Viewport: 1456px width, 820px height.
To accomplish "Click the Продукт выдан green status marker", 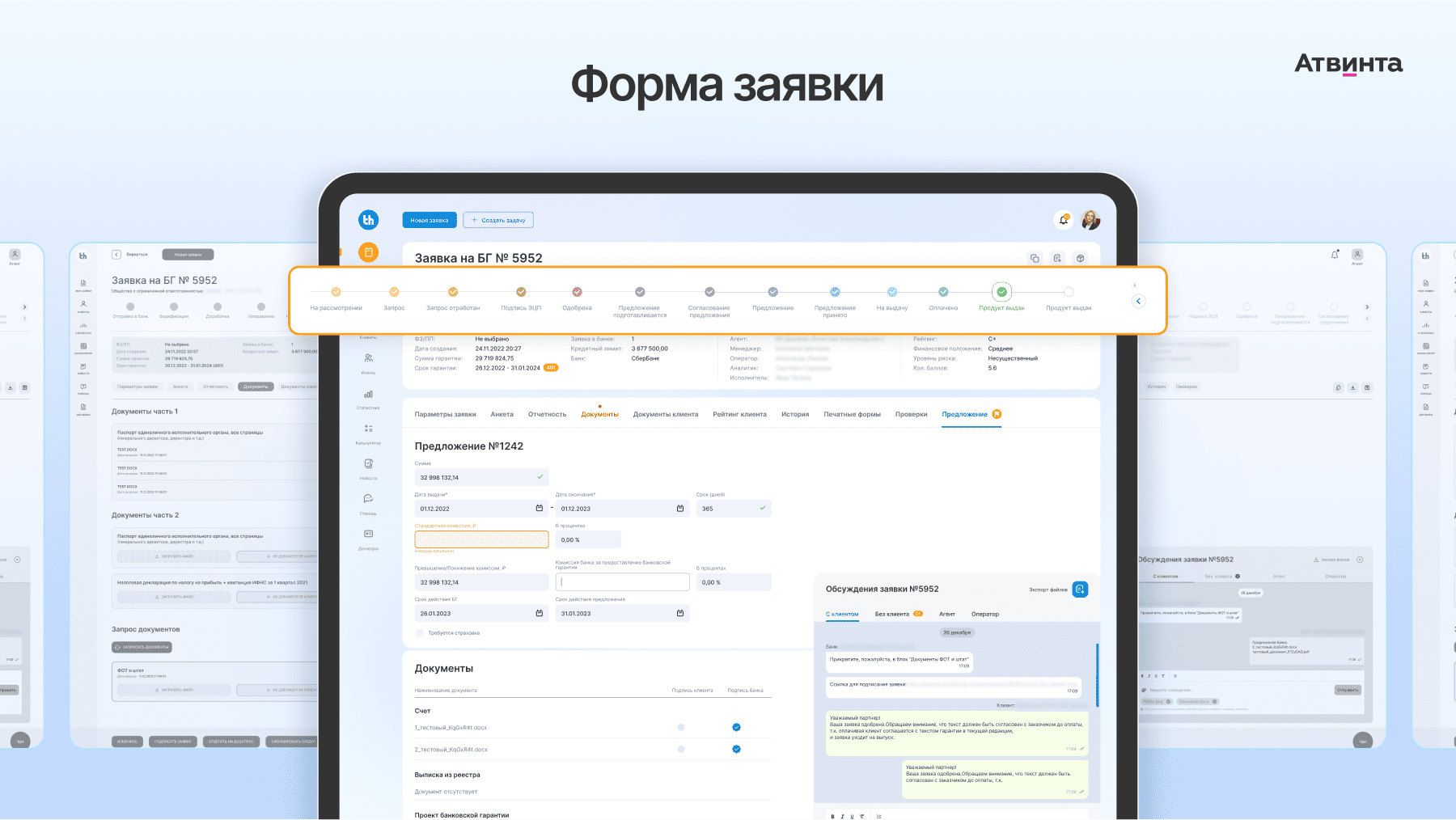I will pyautogui.click(x=1001, y=292).
